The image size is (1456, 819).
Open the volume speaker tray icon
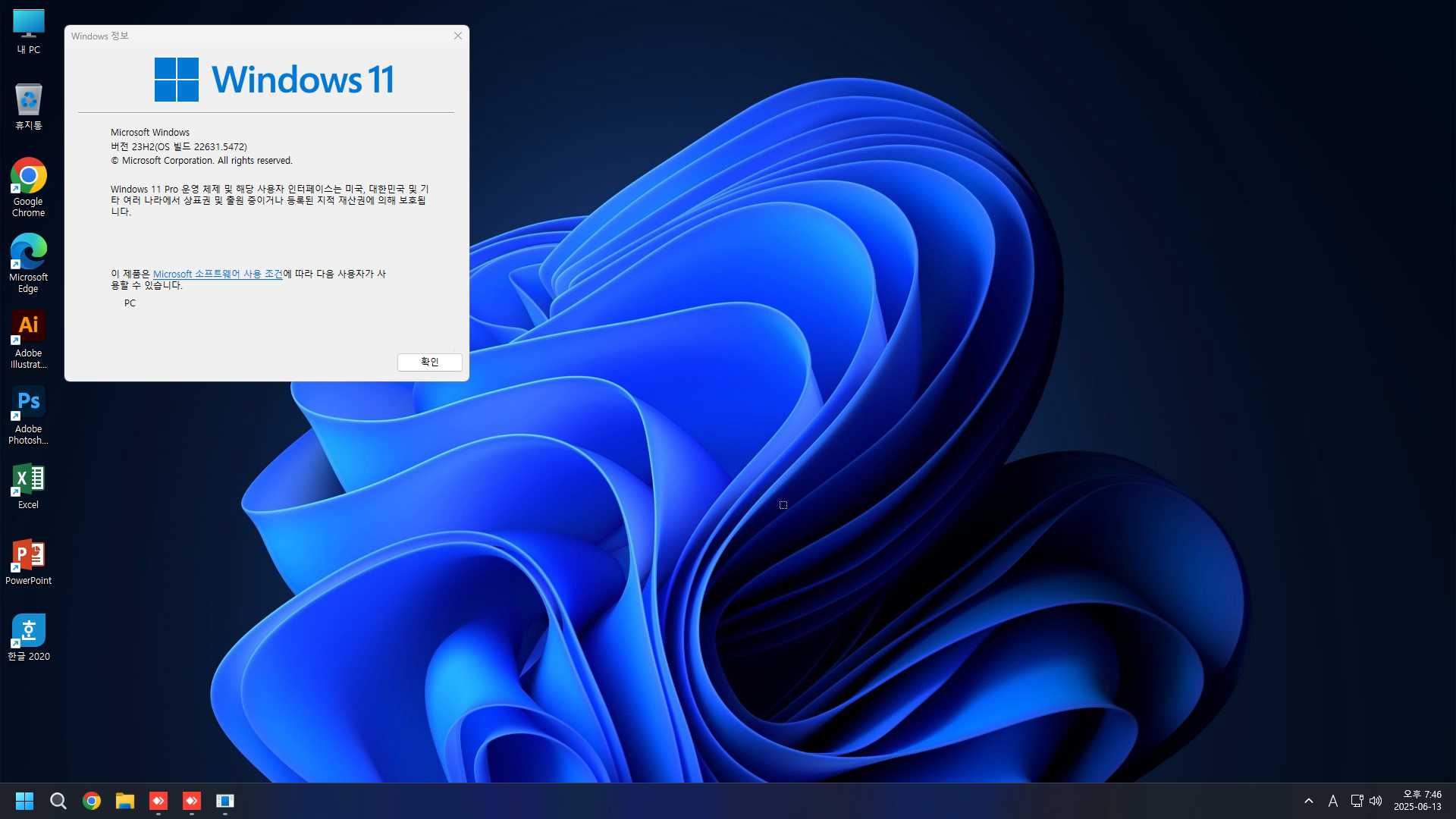click(1376, 801)
